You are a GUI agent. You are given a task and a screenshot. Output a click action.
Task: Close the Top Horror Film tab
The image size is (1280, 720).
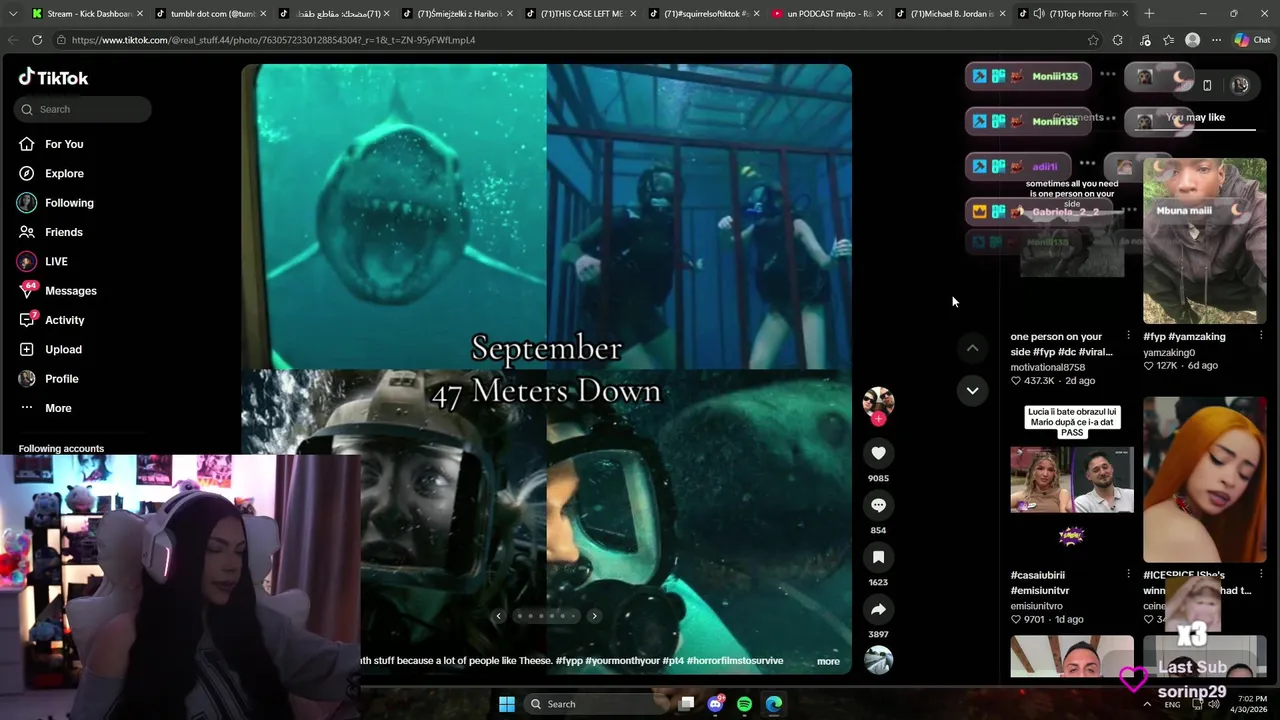(1125, 14)
